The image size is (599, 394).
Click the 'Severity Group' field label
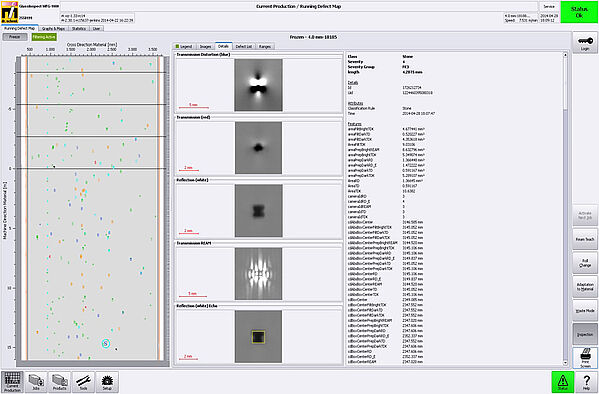pos(361,67)
